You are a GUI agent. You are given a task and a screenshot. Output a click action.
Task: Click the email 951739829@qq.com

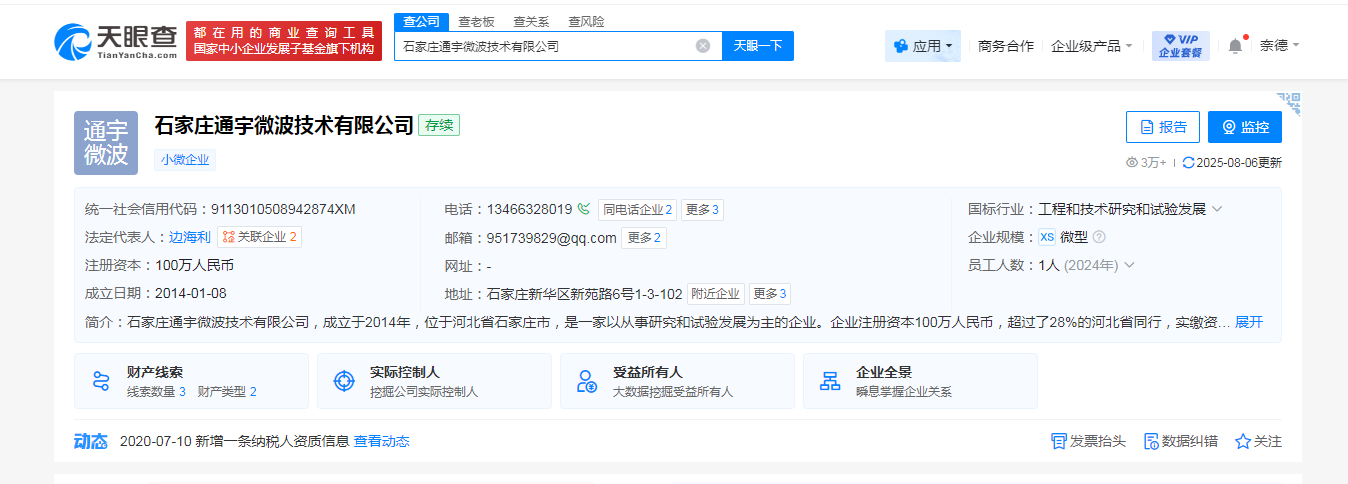click(x=552, y=238)
